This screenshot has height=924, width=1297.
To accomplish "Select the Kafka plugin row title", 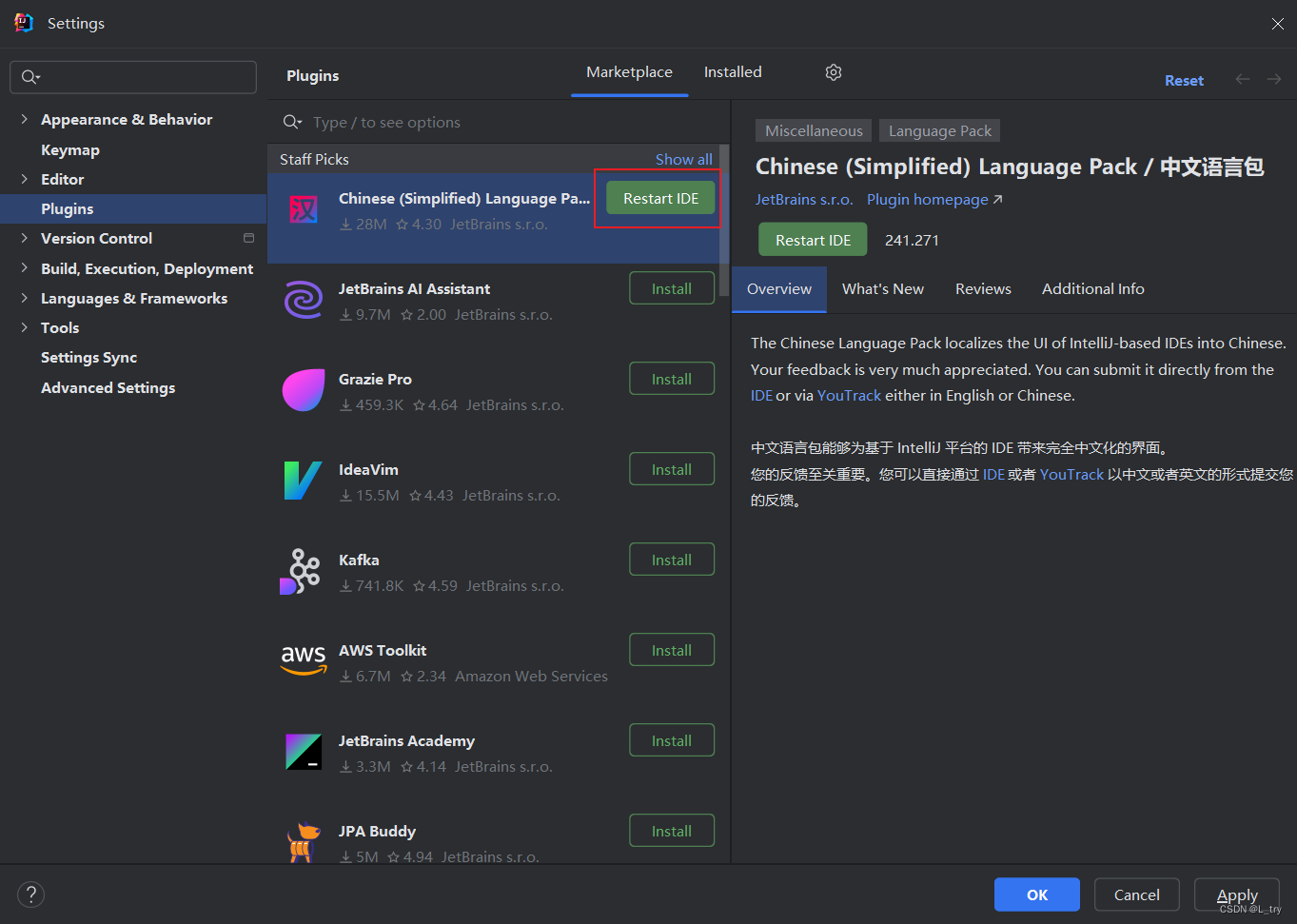I will (x=359, y=560).
